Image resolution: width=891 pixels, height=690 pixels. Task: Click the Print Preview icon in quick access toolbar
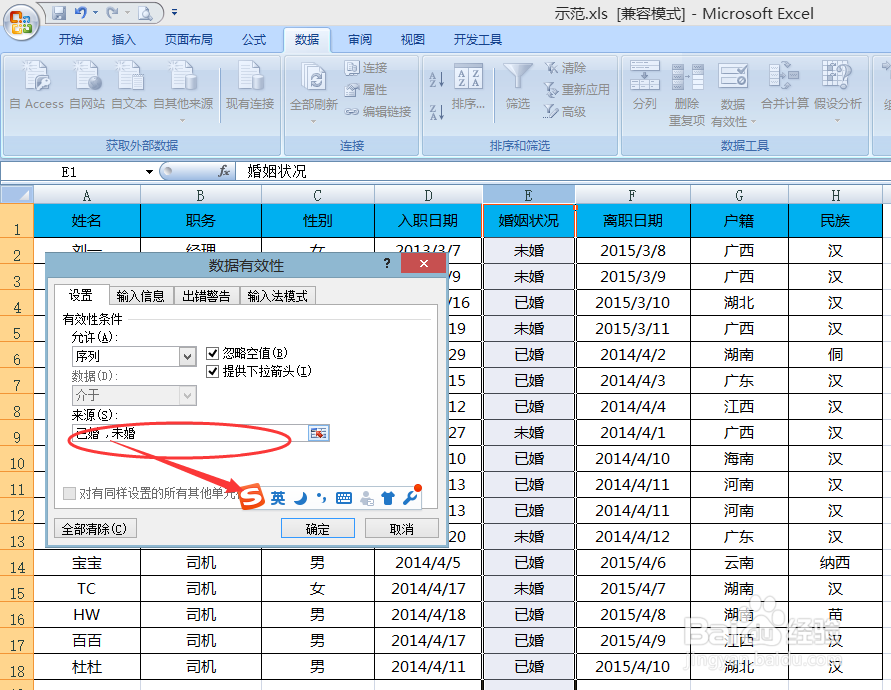[x=145, y=12]
